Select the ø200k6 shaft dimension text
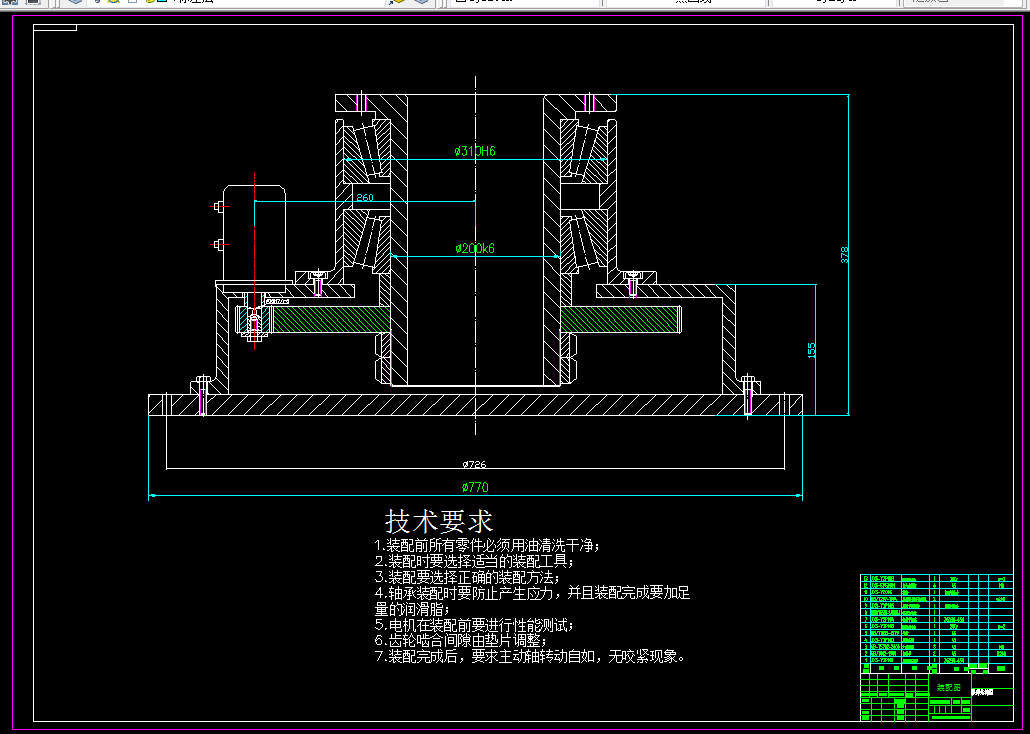Screen dimensions: 1030x734 tap(475, 248)
